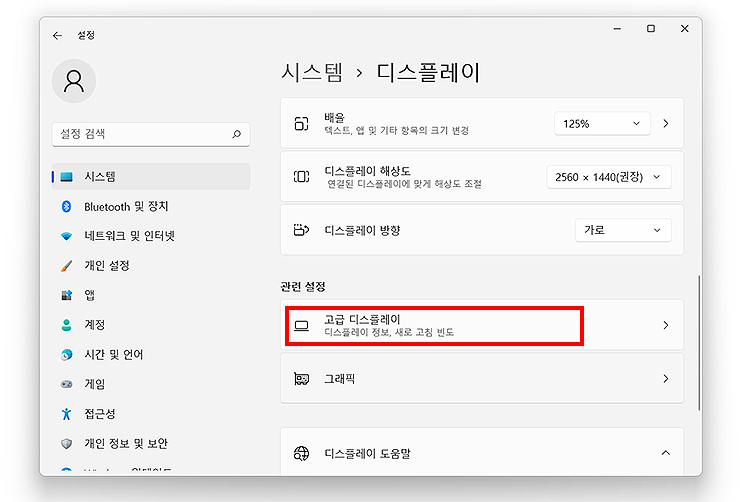Image resolution: width=740 pixels, height=502 pixels.
Task: Click the vertical scrollbar in display pane
Action: point(699,343)
